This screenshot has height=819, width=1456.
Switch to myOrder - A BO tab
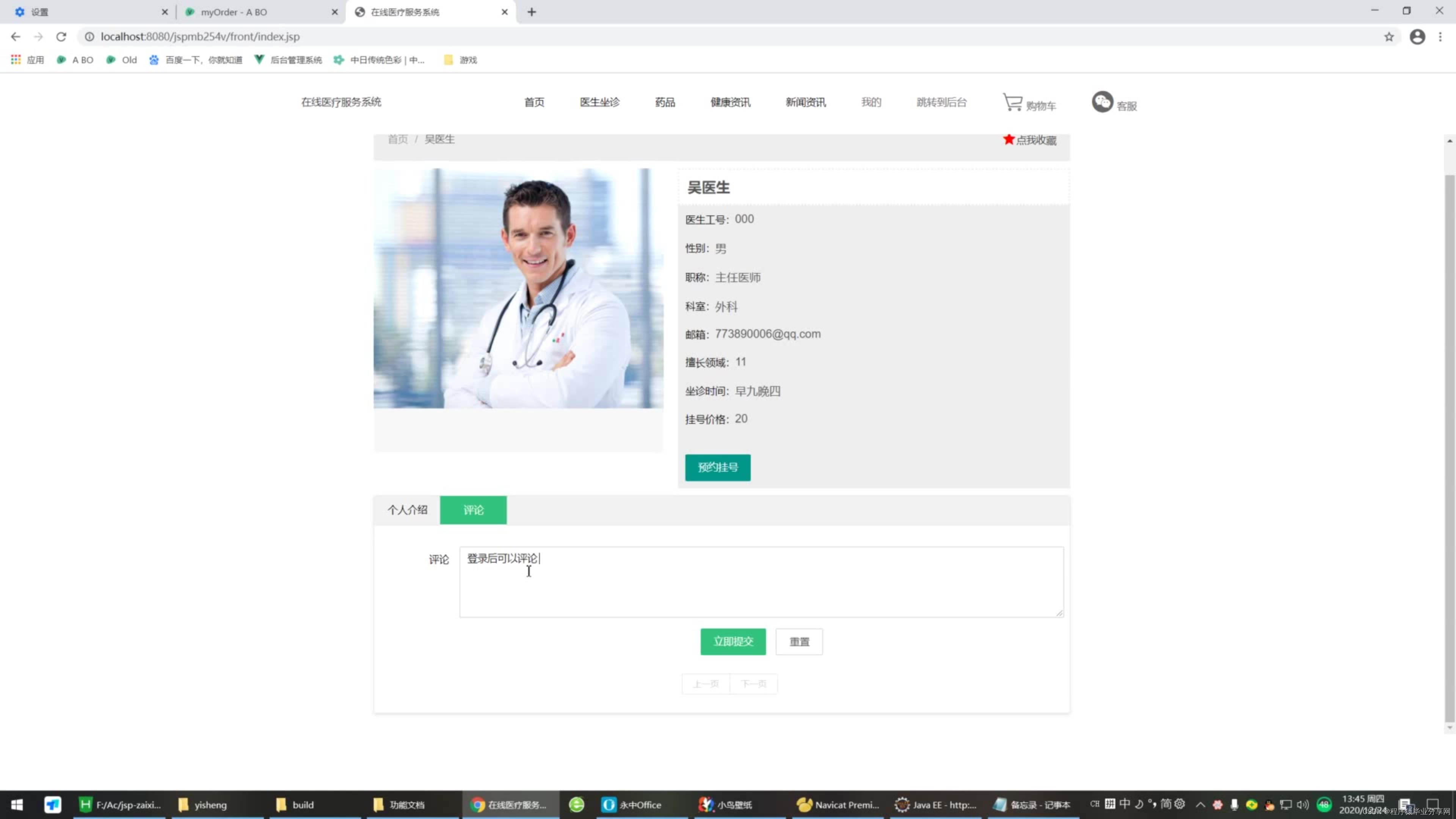234,12
